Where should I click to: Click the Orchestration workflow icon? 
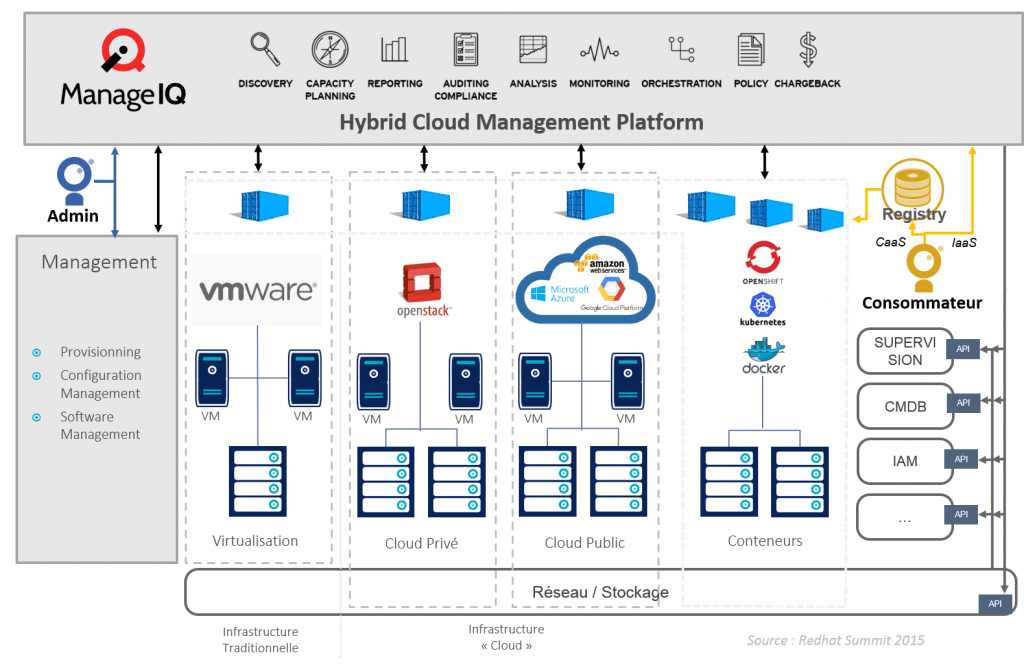[x=681, y=49]
